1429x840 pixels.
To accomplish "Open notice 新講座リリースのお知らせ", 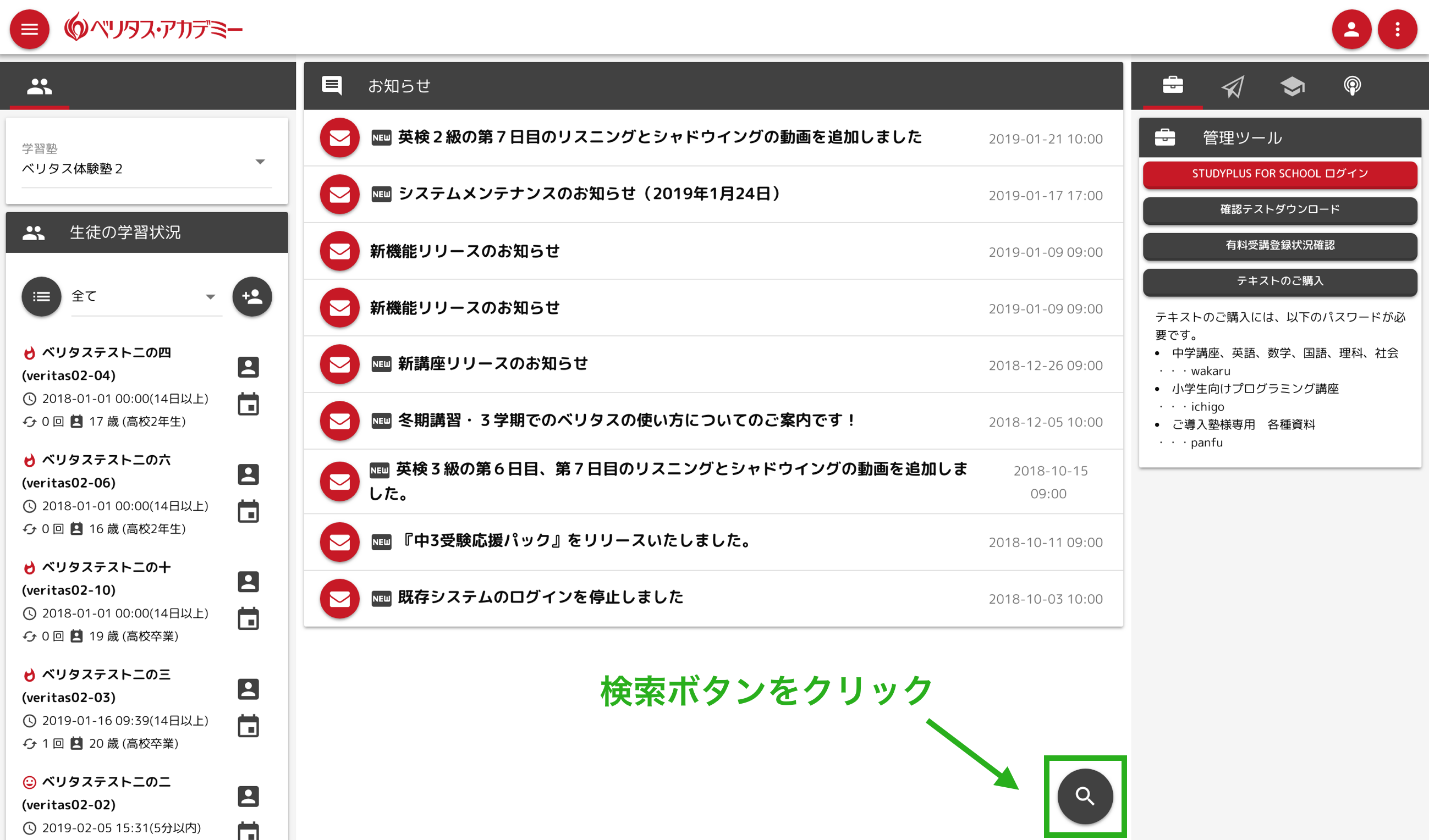I will [713, 364].
